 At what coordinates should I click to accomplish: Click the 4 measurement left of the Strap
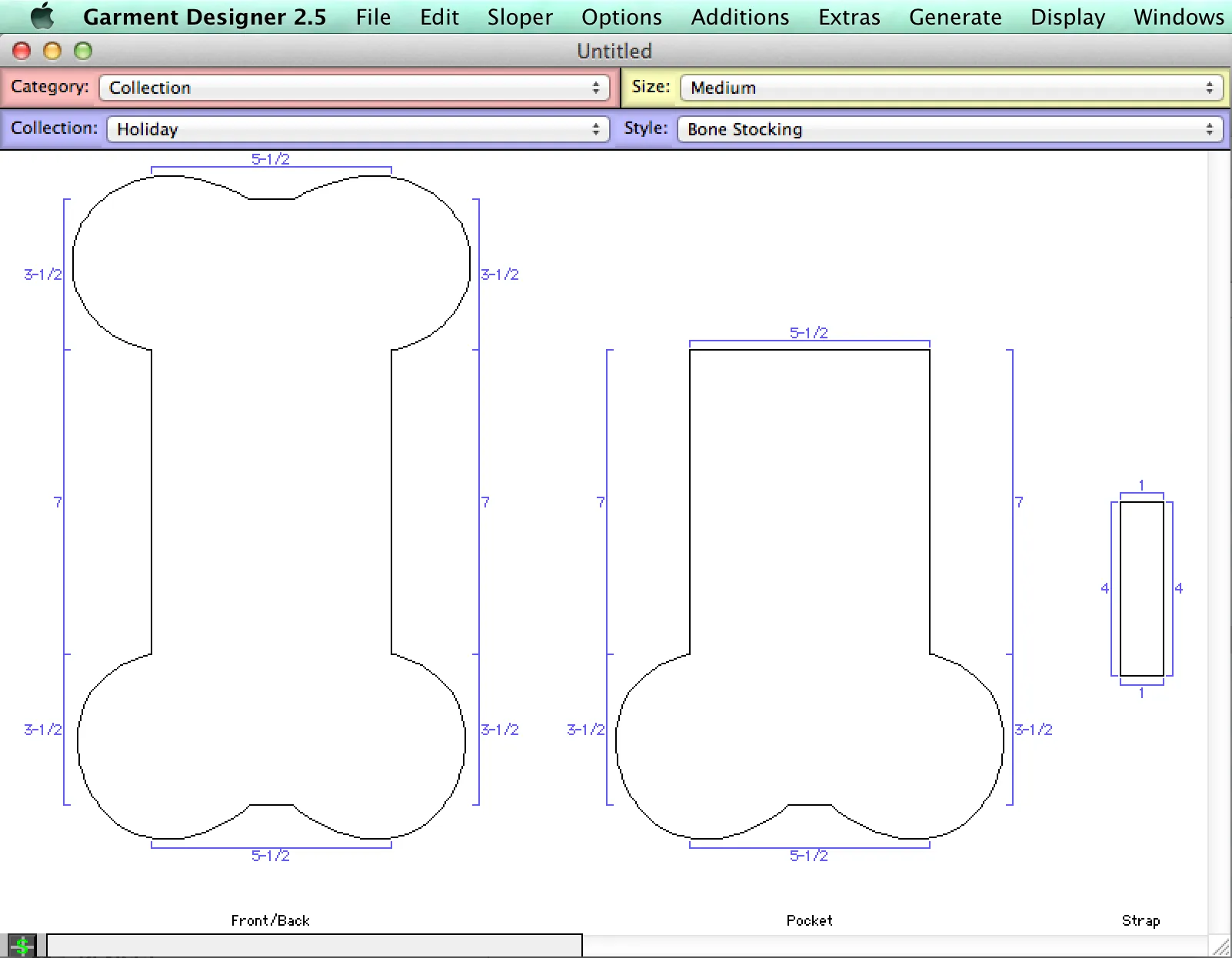point(1105,588)
